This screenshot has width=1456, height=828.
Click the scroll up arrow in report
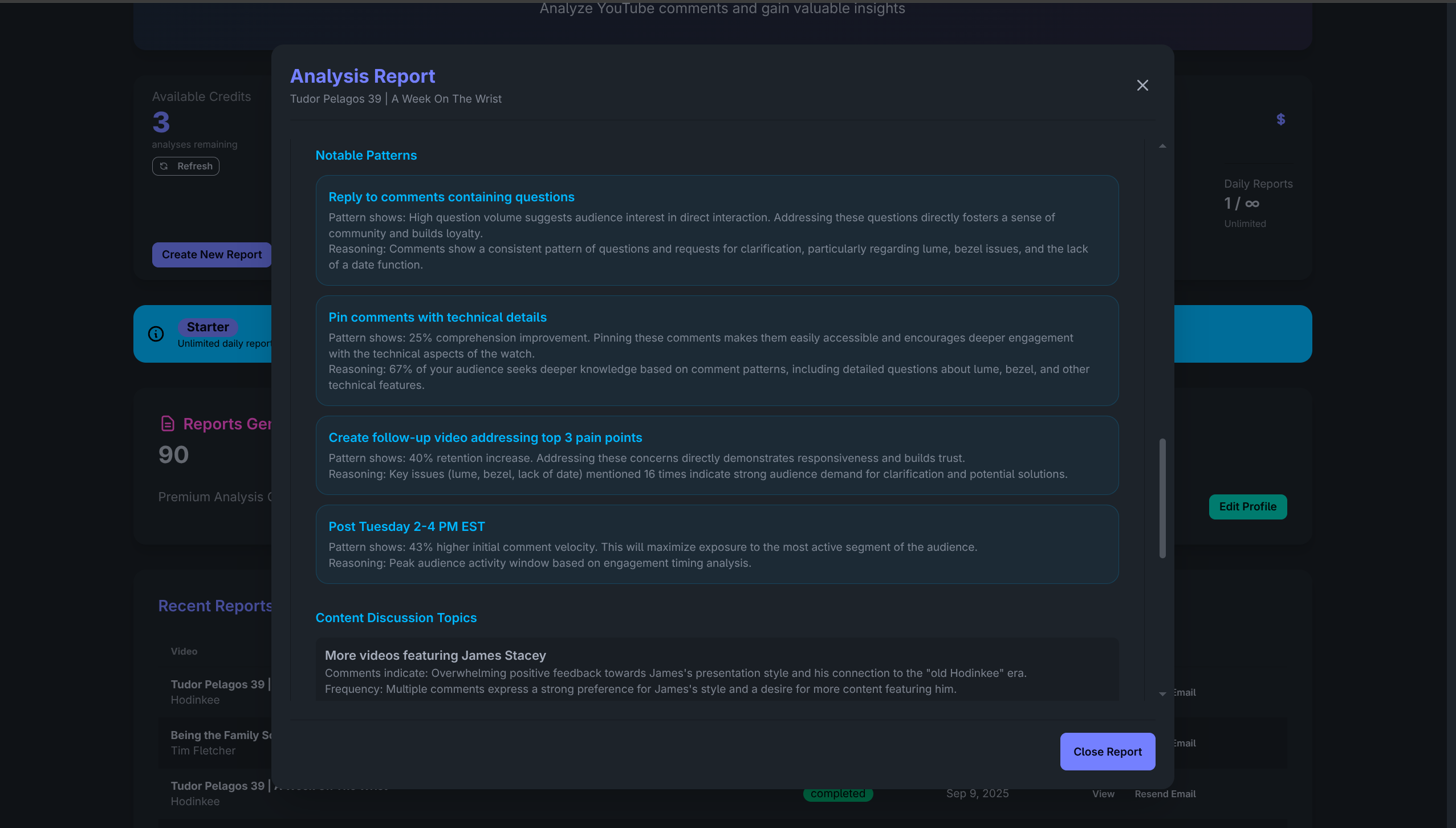pos(1162,146)
